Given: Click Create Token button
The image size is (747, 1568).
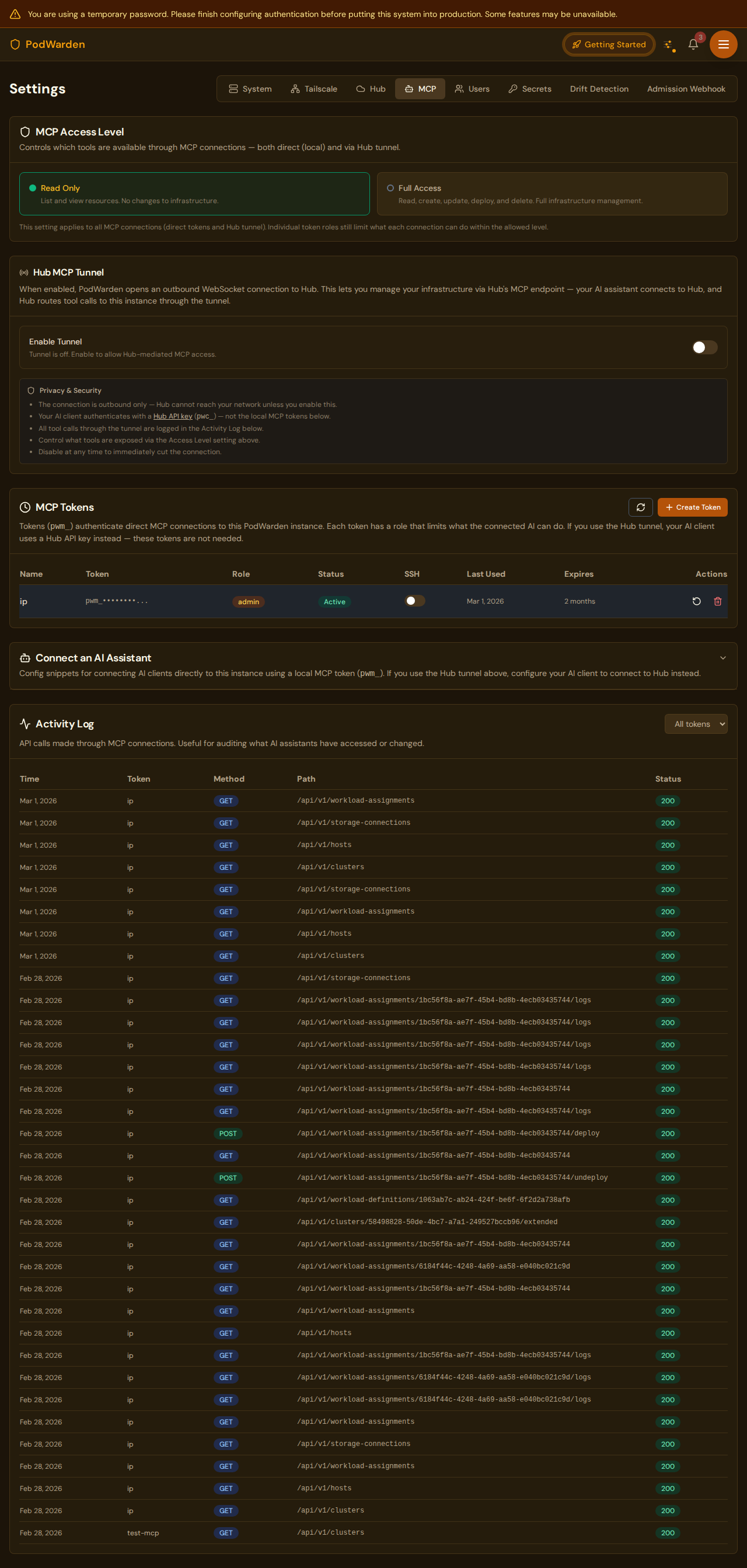Looking at the screenshot, I should coord(692,507).
